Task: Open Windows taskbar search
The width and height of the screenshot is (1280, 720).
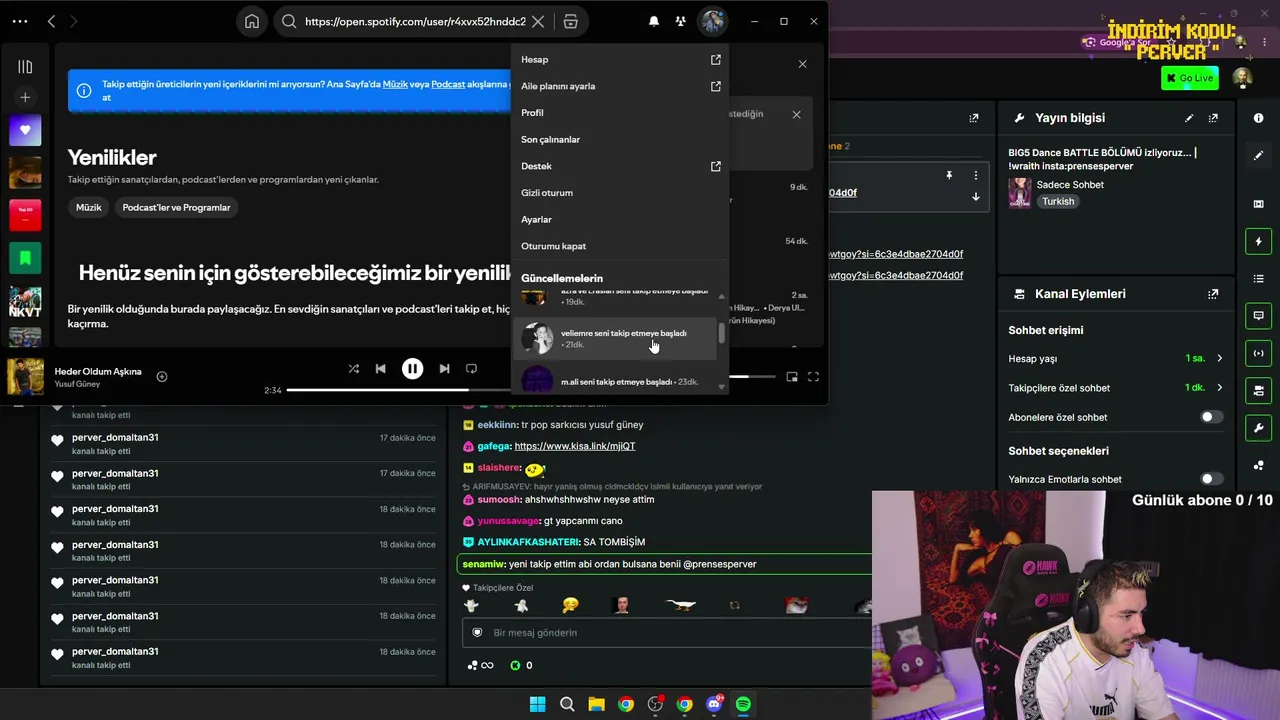Action: click(x=567, y=704)
